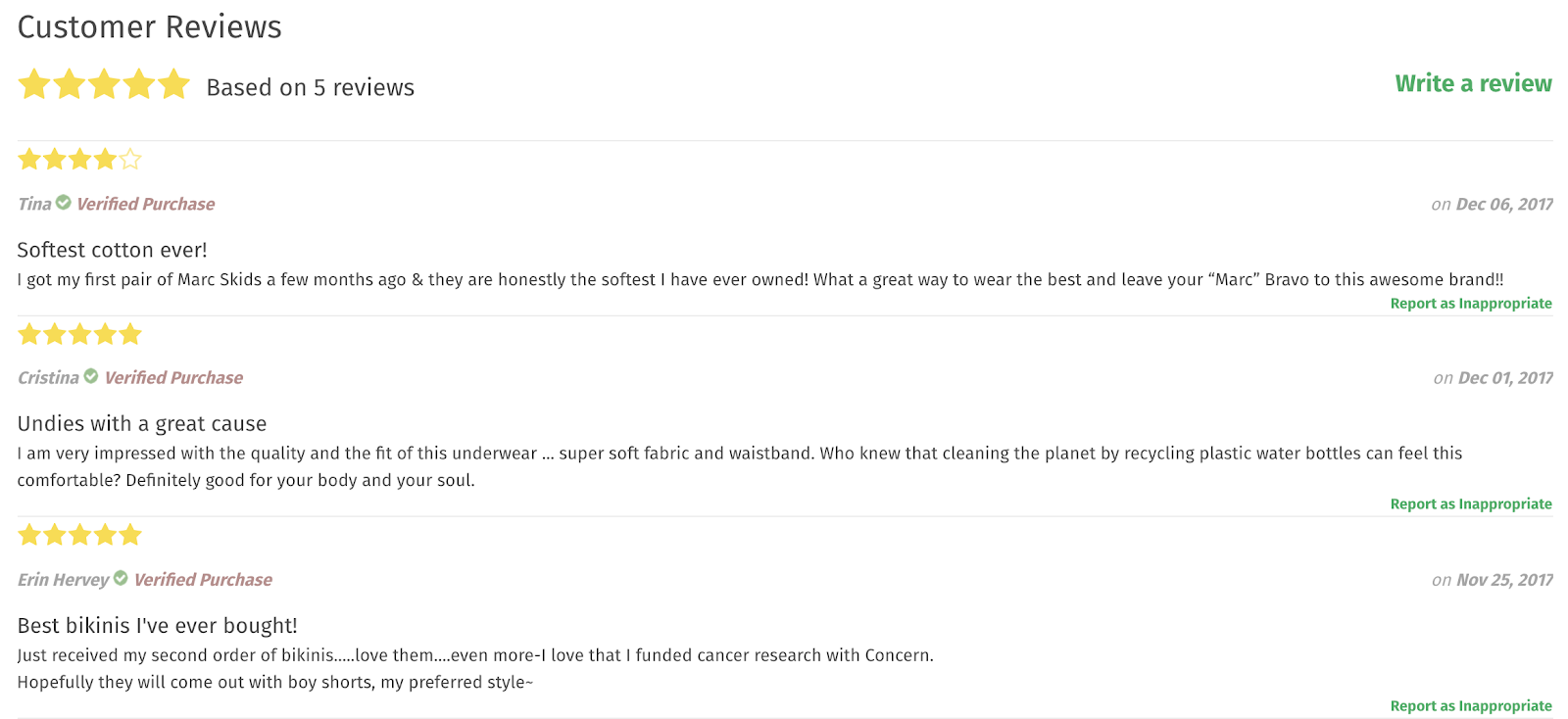
Task: Click the empty fifth star on Tina's review
Action: click(130, 159)
